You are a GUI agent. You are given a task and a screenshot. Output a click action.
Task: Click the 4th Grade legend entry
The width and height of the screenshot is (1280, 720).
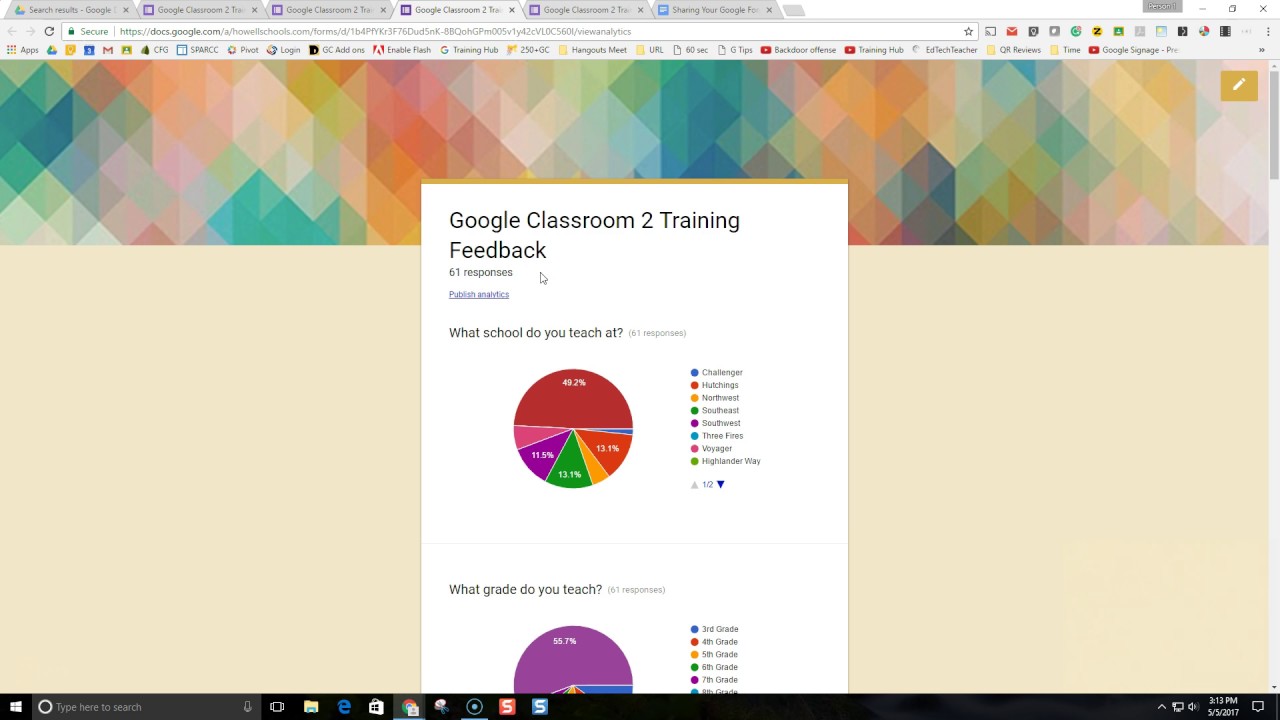coord(714,642)
